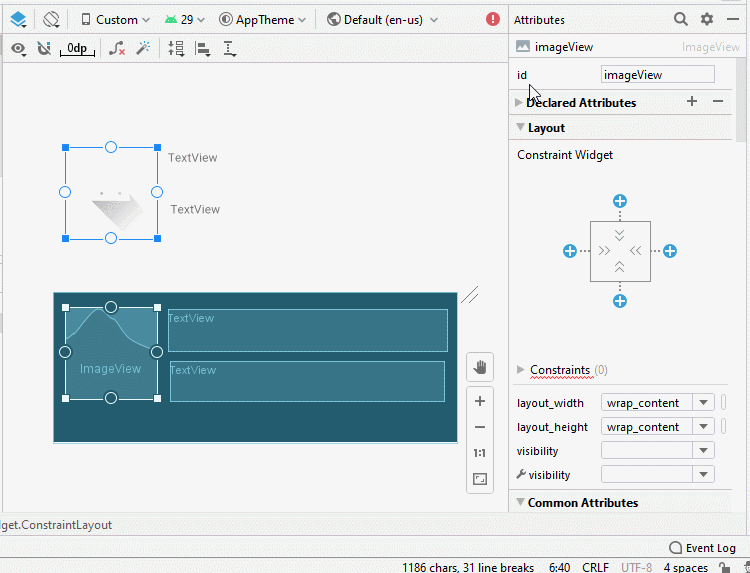The height and width of the screenshot is (573, 750).
Task: Open the Default (en-us) locale dropdown
Action: [x=382, y=20]
